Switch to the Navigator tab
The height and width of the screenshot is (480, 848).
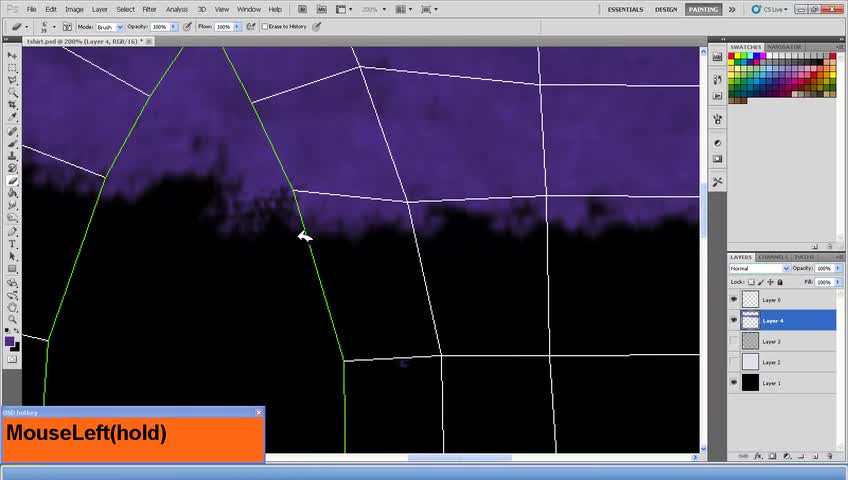[784, 47]
